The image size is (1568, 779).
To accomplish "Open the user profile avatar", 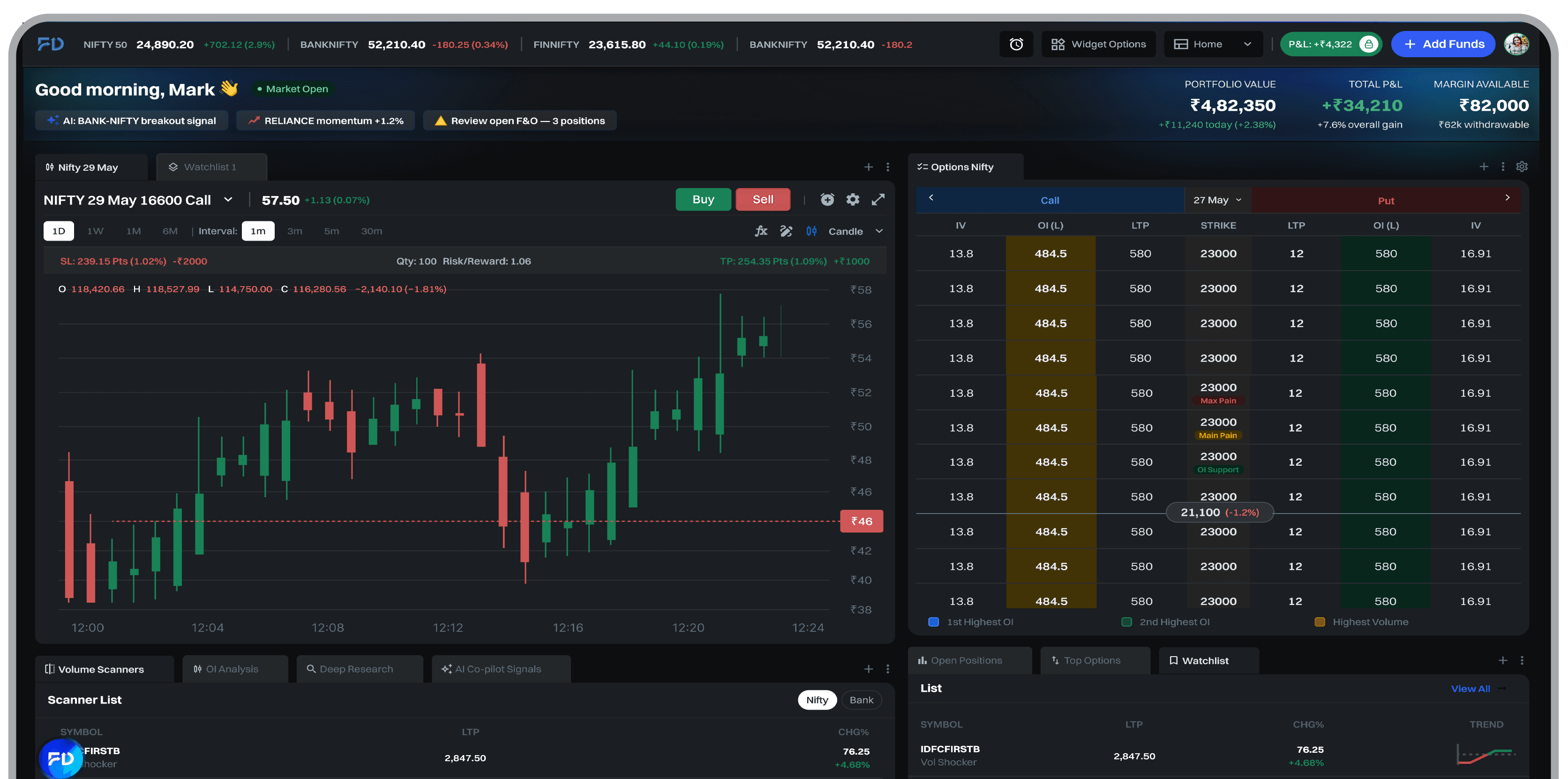I will pyautogui.click(x=1516, y=44).
